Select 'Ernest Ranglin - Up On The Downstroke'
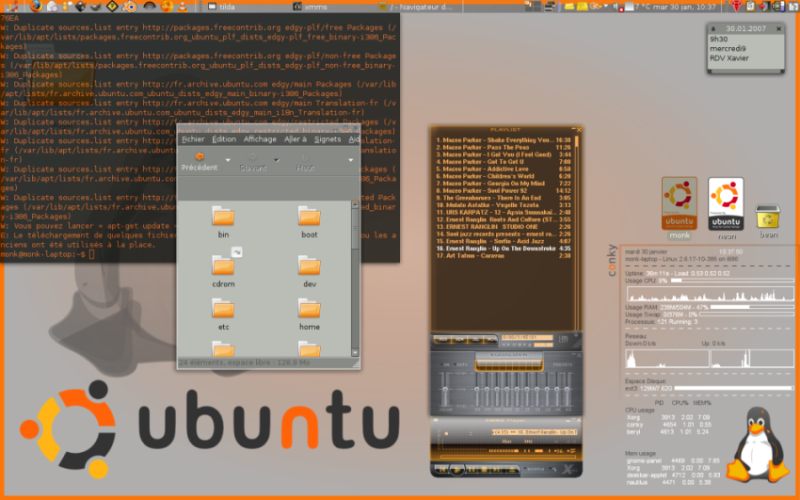Image resolution: width=800 pixels, height=500 pixels. [503, 248]
